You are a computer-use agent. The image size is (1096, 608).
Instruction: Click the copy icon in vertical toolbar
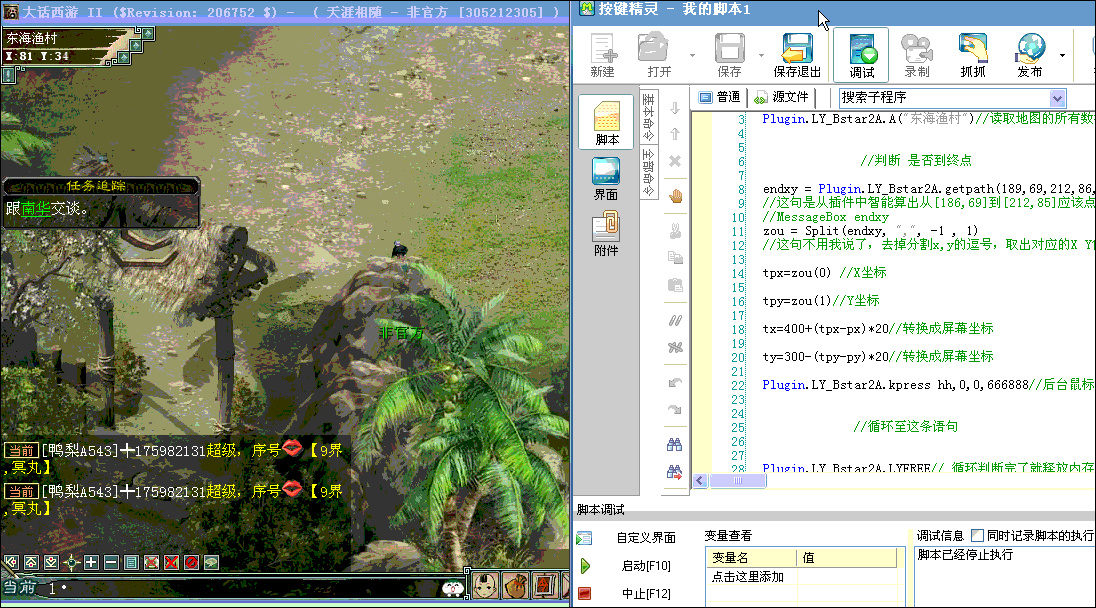[x=675, y=258]
